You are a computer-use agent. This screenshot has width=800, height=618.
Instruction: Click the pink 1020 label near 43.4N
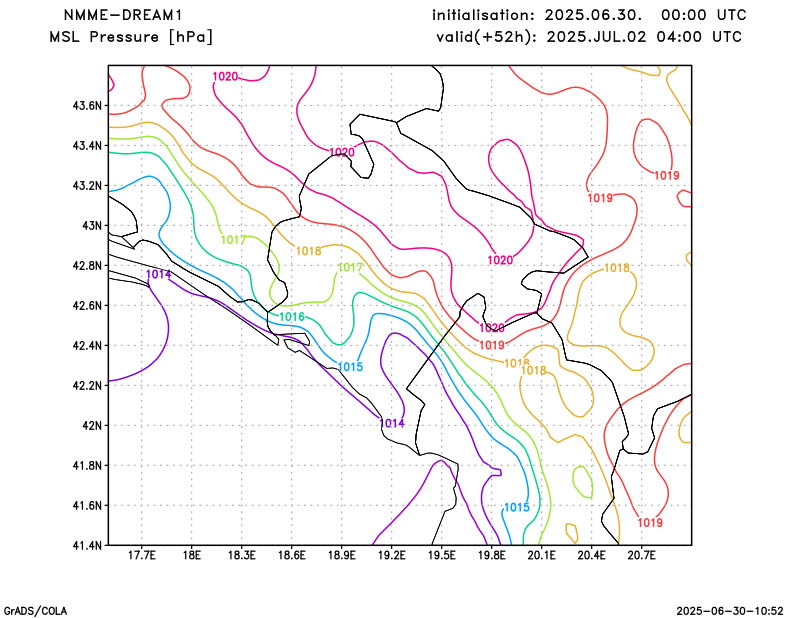click(342, 152)
